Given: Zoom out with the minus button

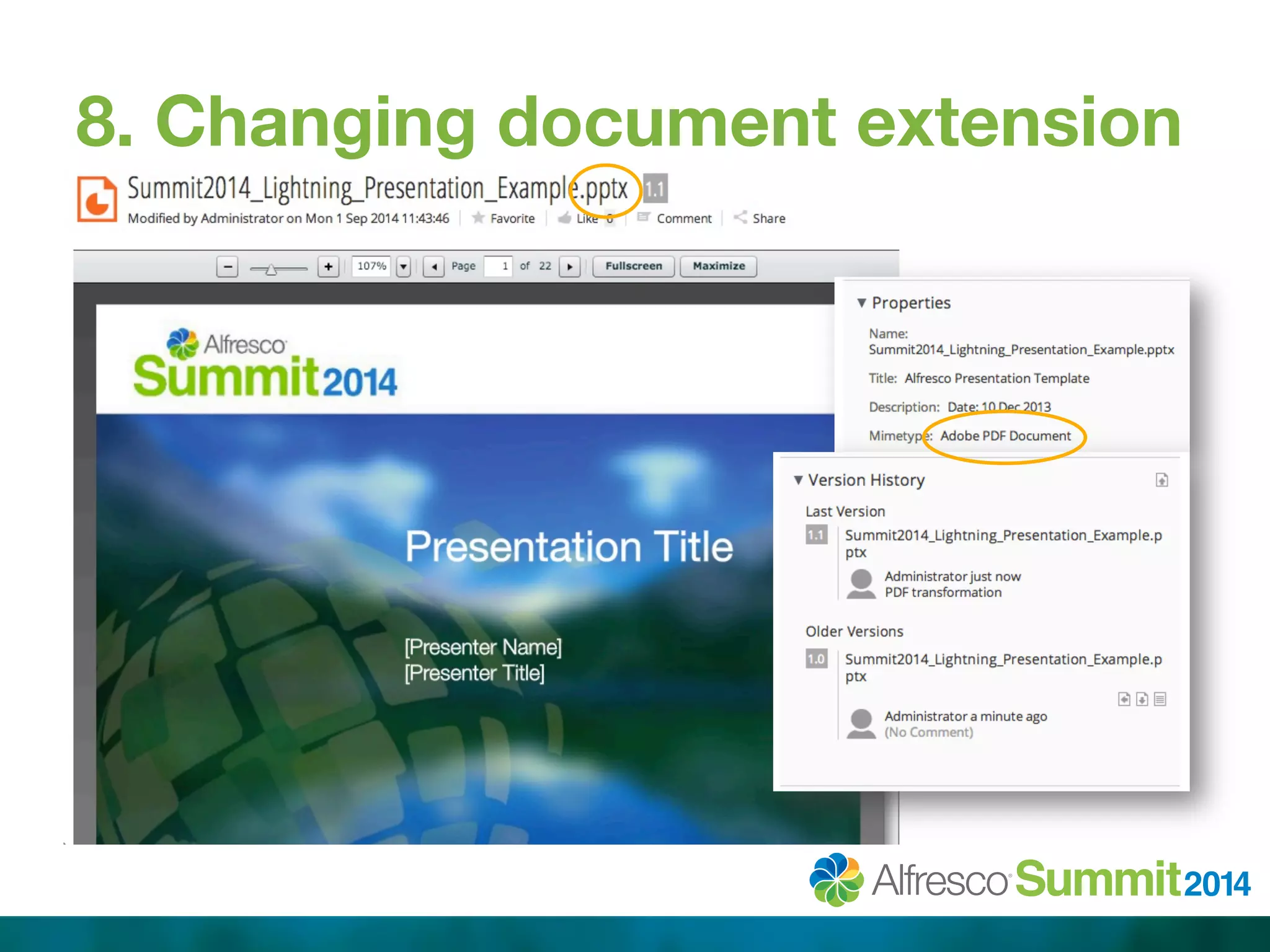Looking at the screenshot, I should click(228, 267).
